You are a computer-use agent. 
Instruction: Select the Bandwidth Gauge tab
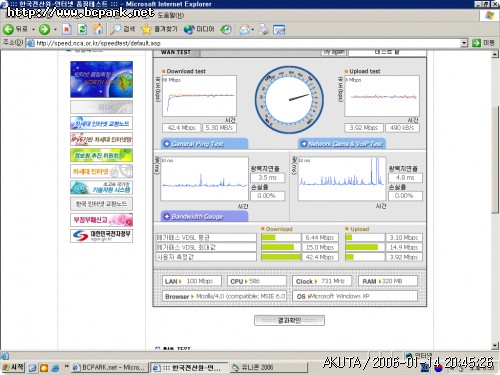[x=204, y=217]
